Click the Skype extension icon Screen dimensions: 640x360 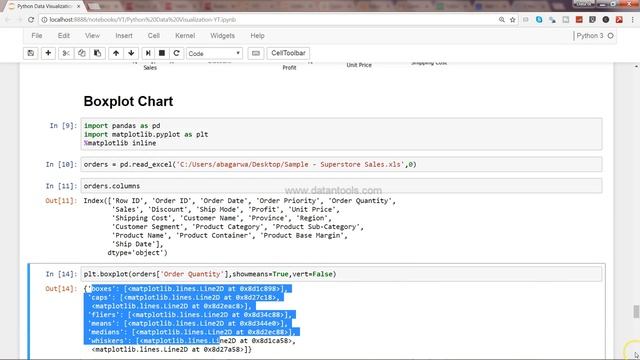point(539,20)
